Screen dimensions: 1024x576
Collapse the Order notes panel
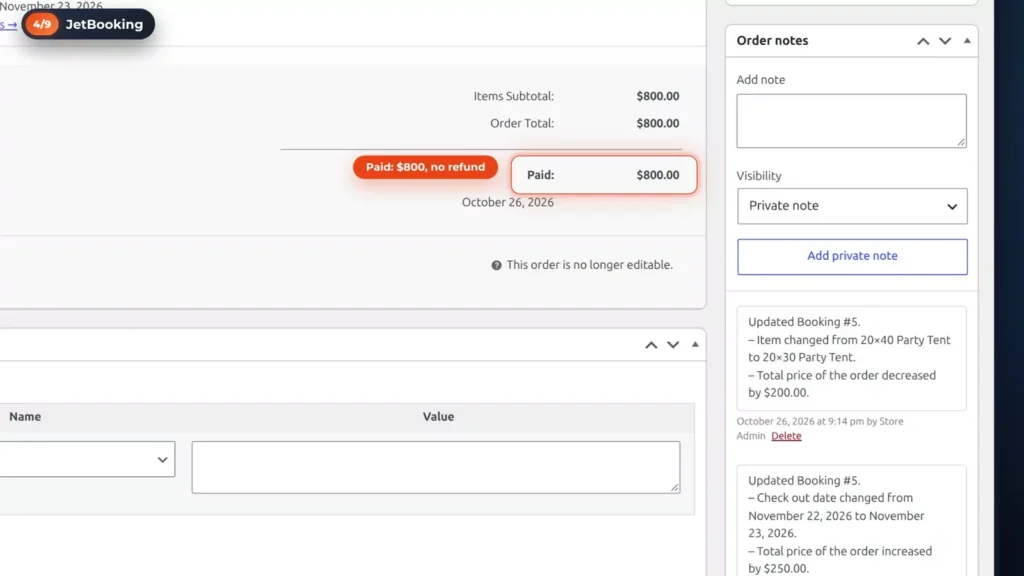967,40
